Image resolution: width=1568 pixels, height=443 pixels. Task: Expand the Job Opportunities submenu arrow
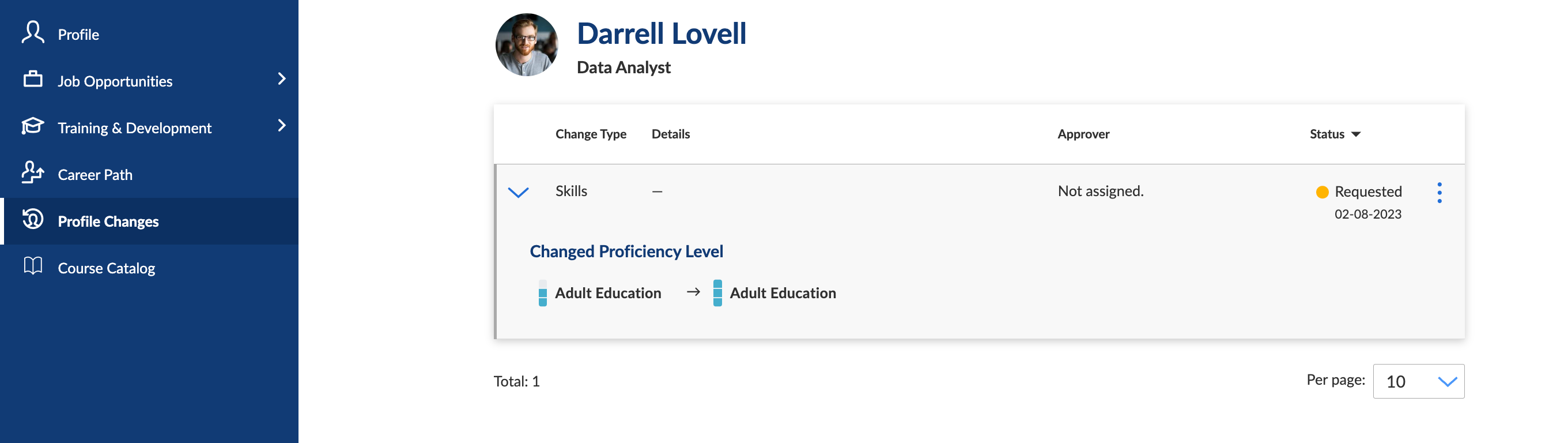click(x=281, y=79)
